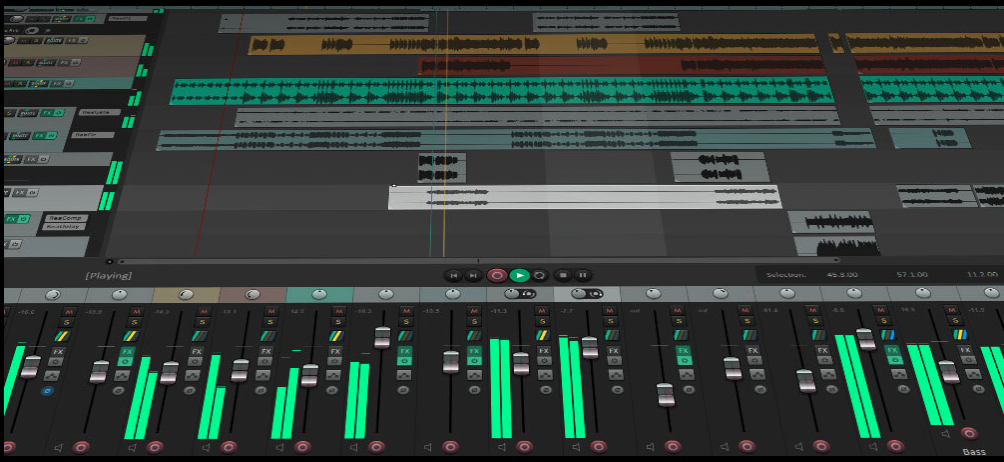Screen dimensions: 1004x462
Task: Start recording with the red transport Record button
Action: pos(497,276)
